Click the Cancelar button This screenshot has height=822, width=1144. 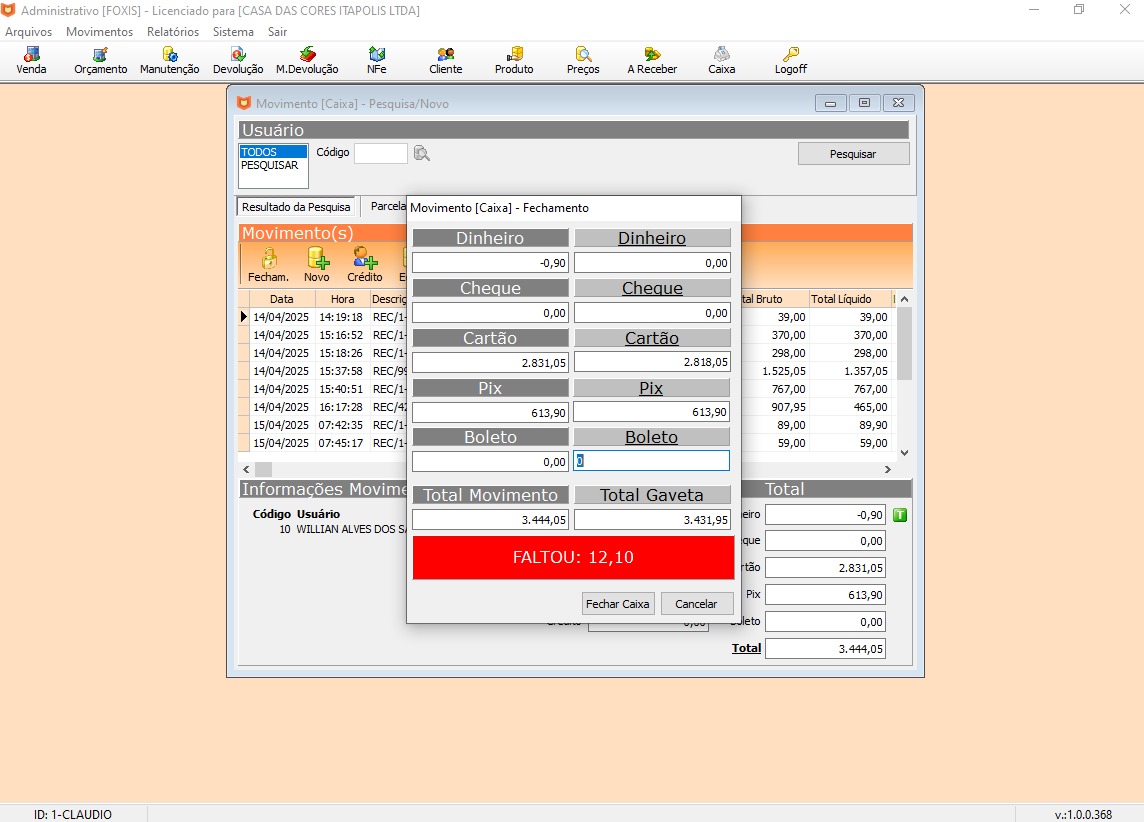[x=696, y=604]
